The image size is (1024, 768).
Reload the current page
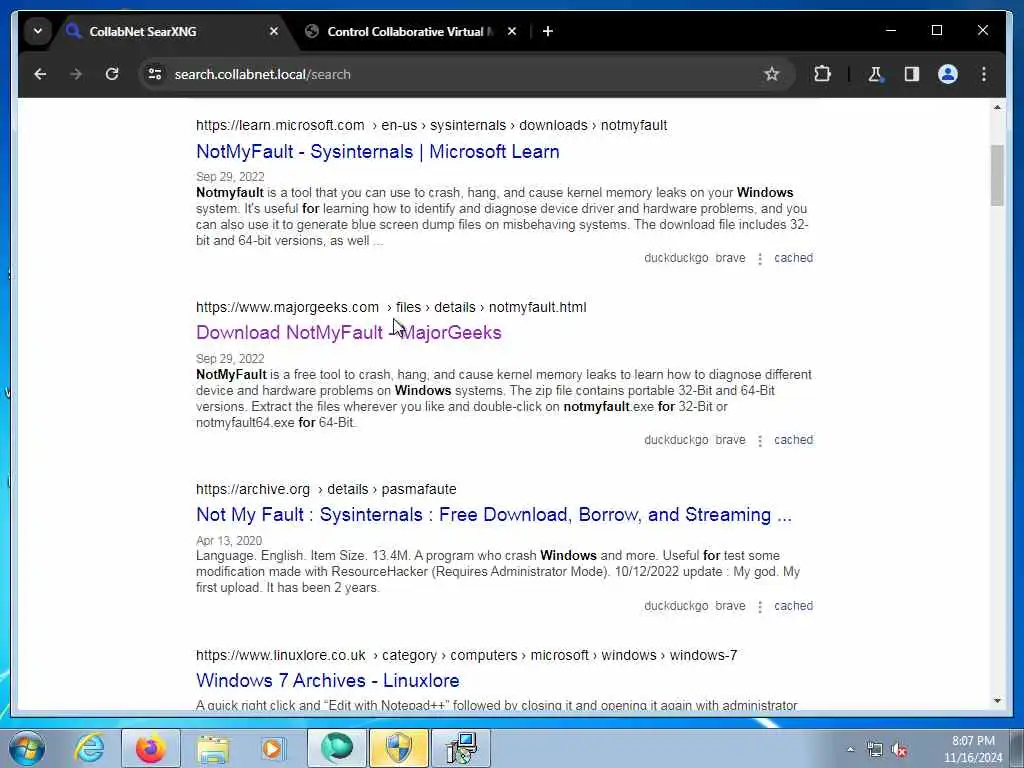coord(112,74)
